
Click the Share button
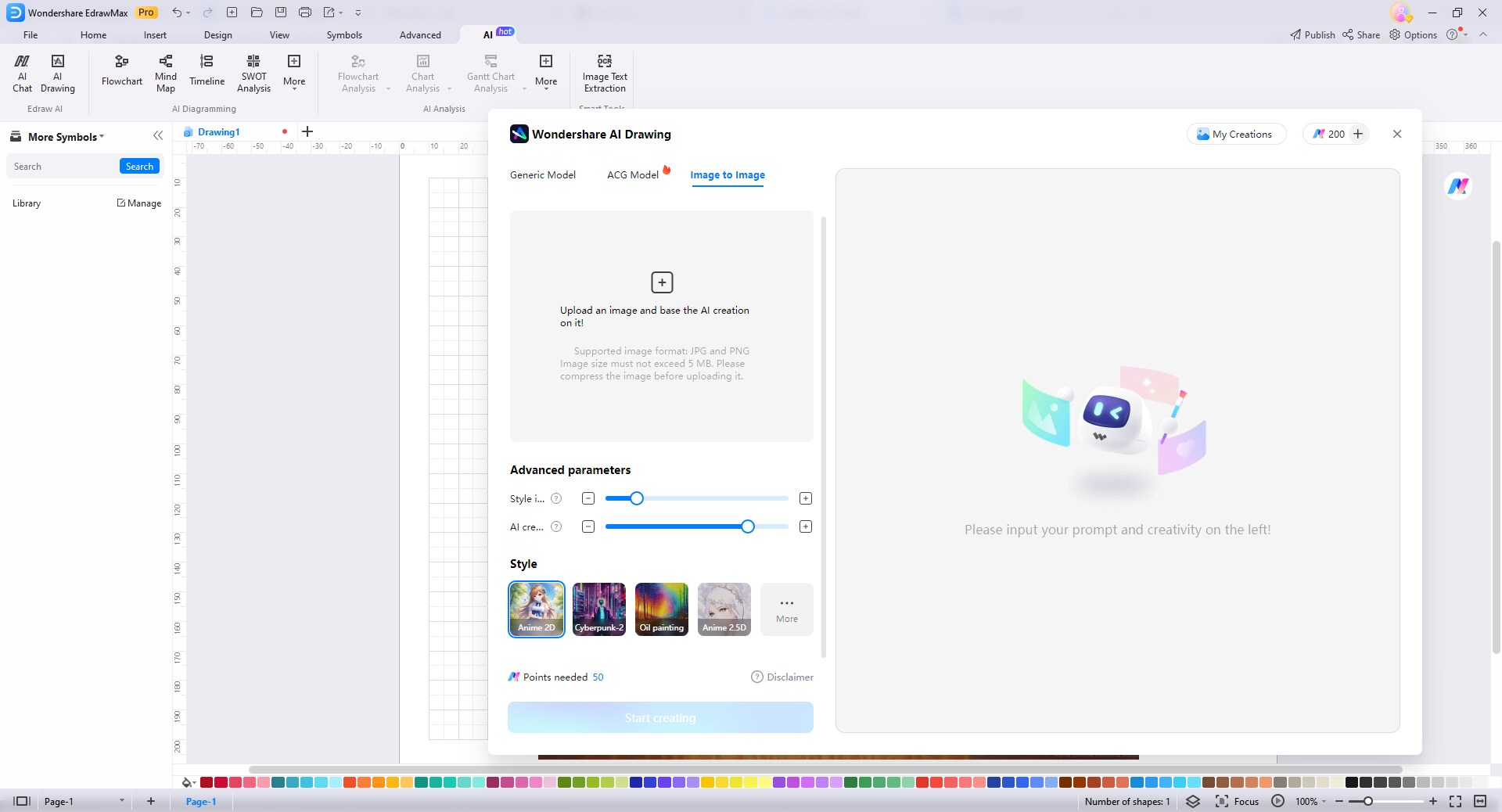[1361, 34]
